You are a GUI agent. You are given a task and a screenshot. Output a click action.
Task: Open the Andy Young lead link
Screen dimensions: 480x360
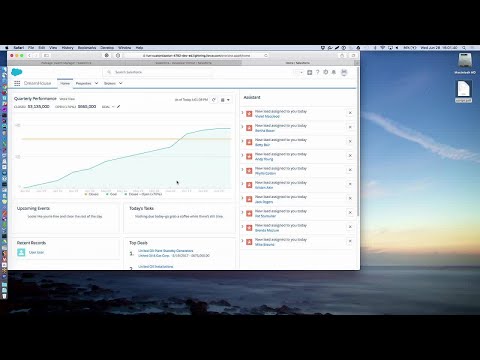pyautogui.click(x=264, y=159)
